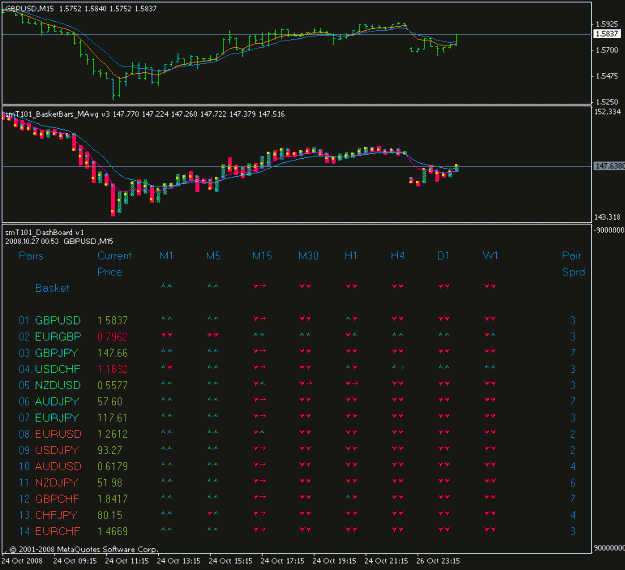
Task: Click the NZDUSD price 0.5577
Action: 112,385
